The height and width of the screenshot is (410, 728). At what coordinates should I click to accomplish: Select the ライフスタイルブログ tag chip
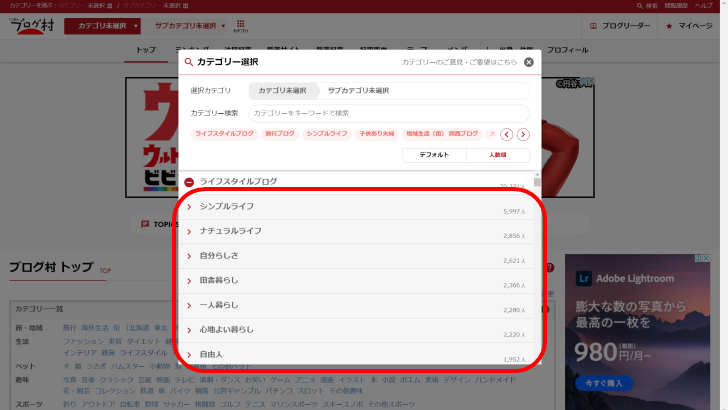(x=224, y=134)
